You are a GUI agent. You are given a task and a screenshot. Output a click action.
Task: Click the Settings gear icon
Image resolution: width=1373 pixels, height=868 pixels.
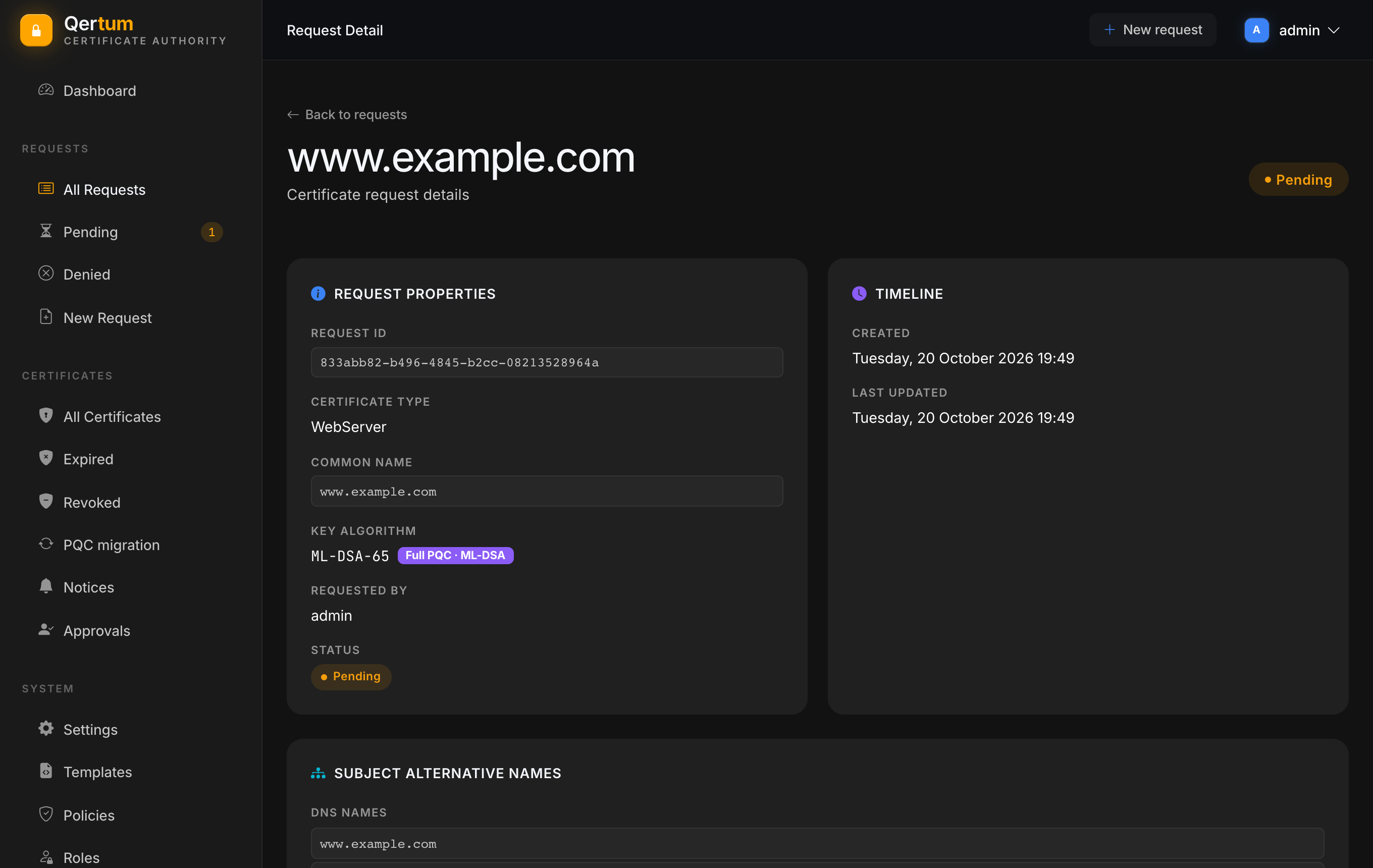pyautogui.click(x=45, y=728)
